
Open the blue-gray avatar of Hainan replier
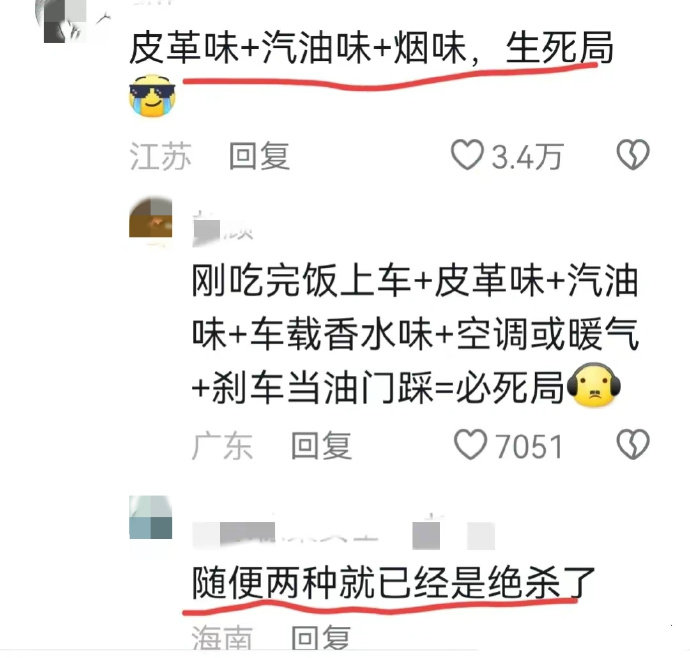[x=150, y=518]
